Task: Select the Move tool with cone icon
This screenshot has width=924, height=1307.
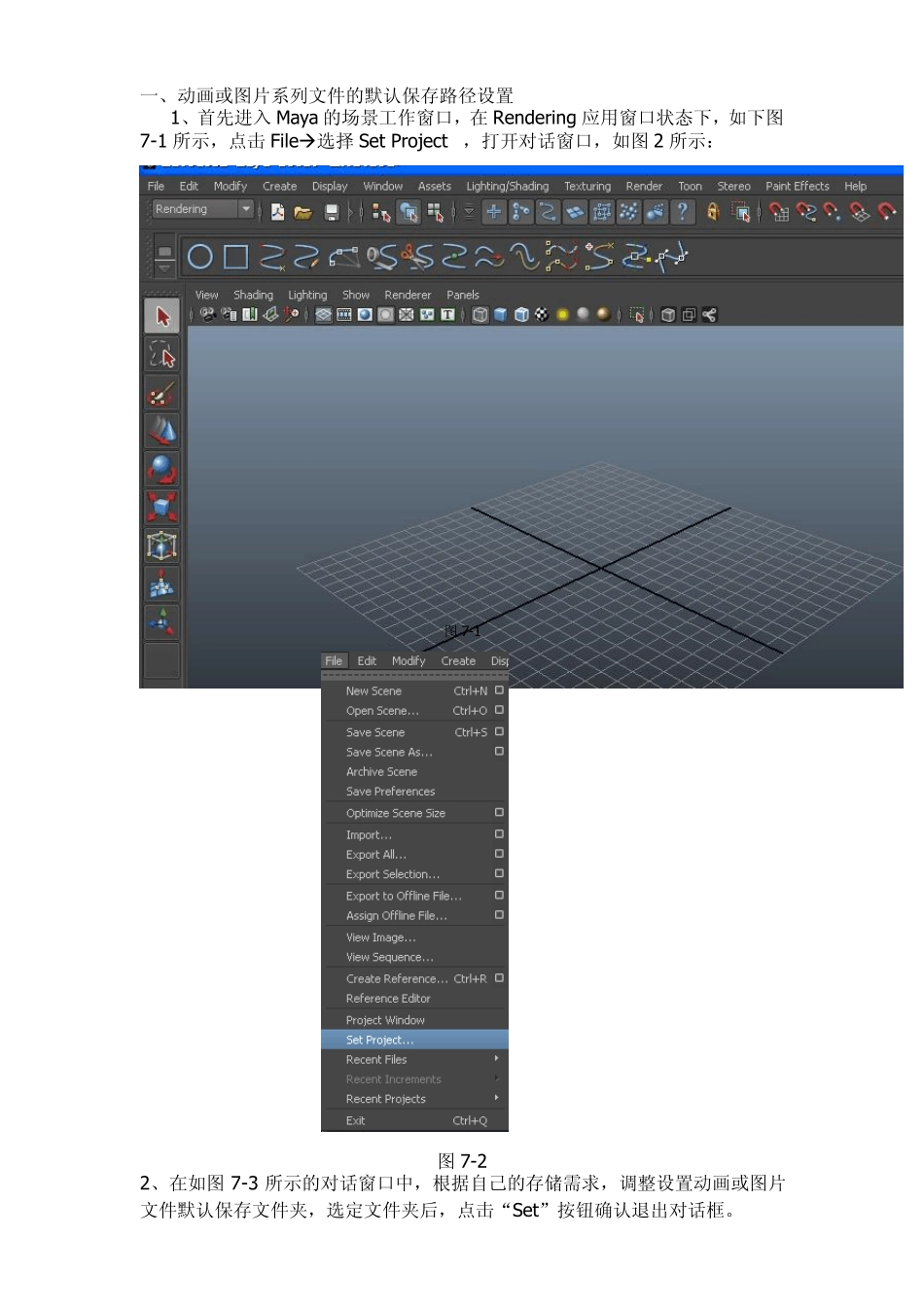Action: (162, 431)
